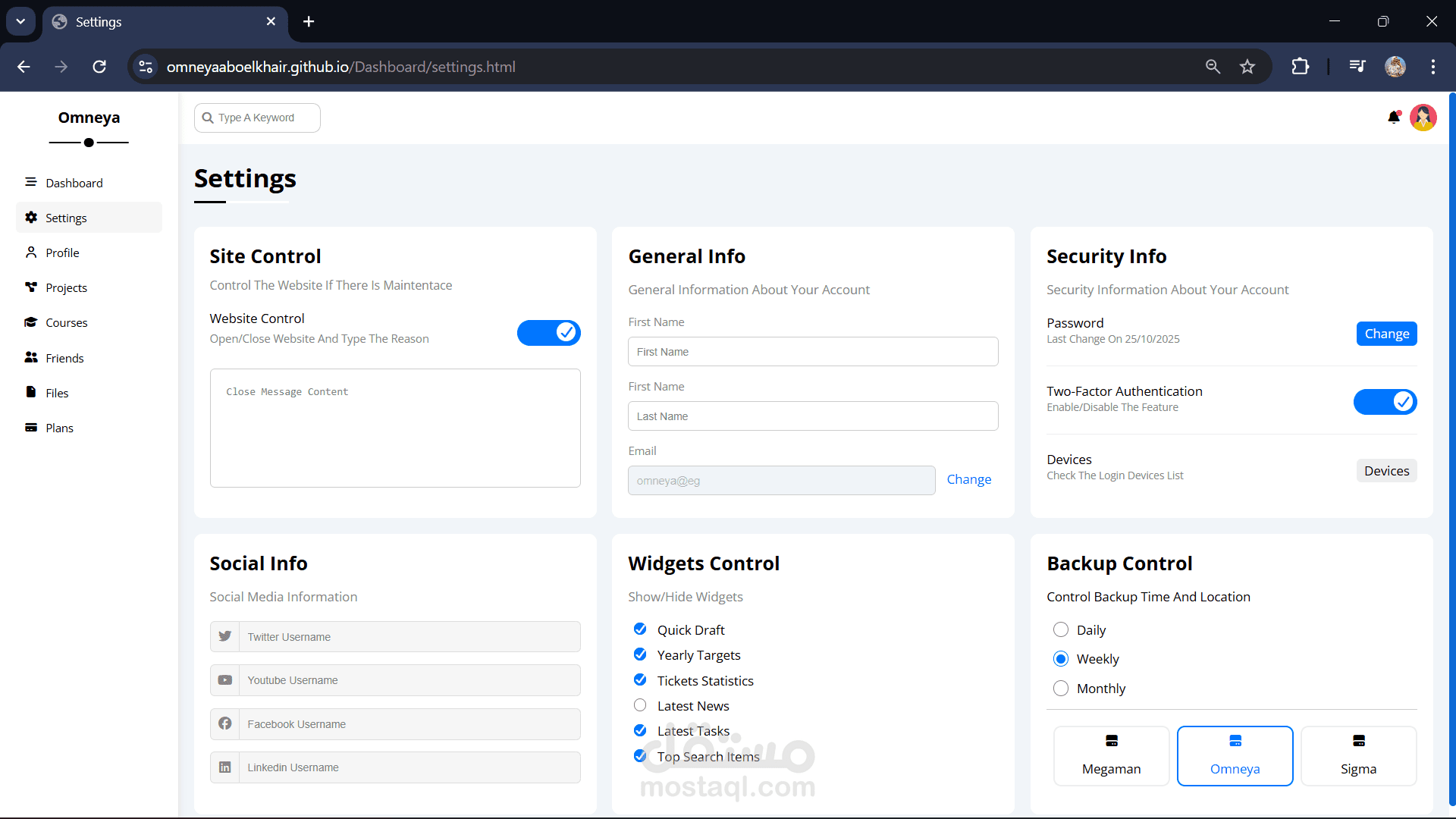Click the Type A Keyword search field
1456x819 pixels.
click(258, 118)
